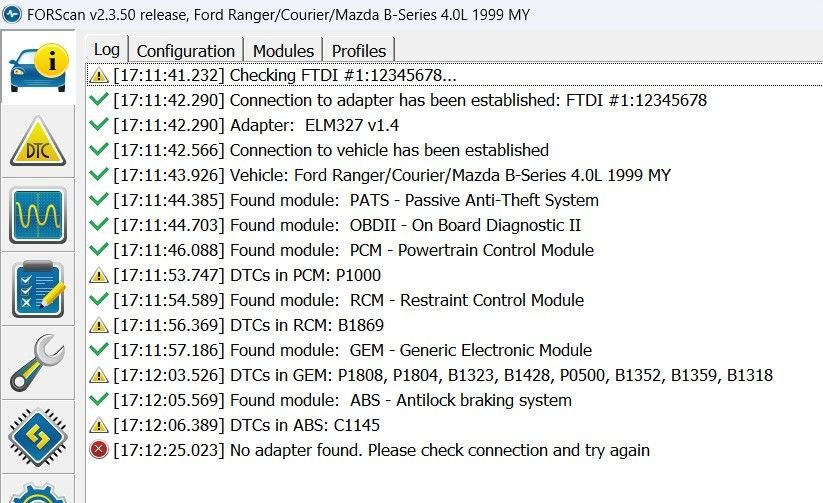Select the 'DTCs in RCM: B1869' entry

coord(248,325)
